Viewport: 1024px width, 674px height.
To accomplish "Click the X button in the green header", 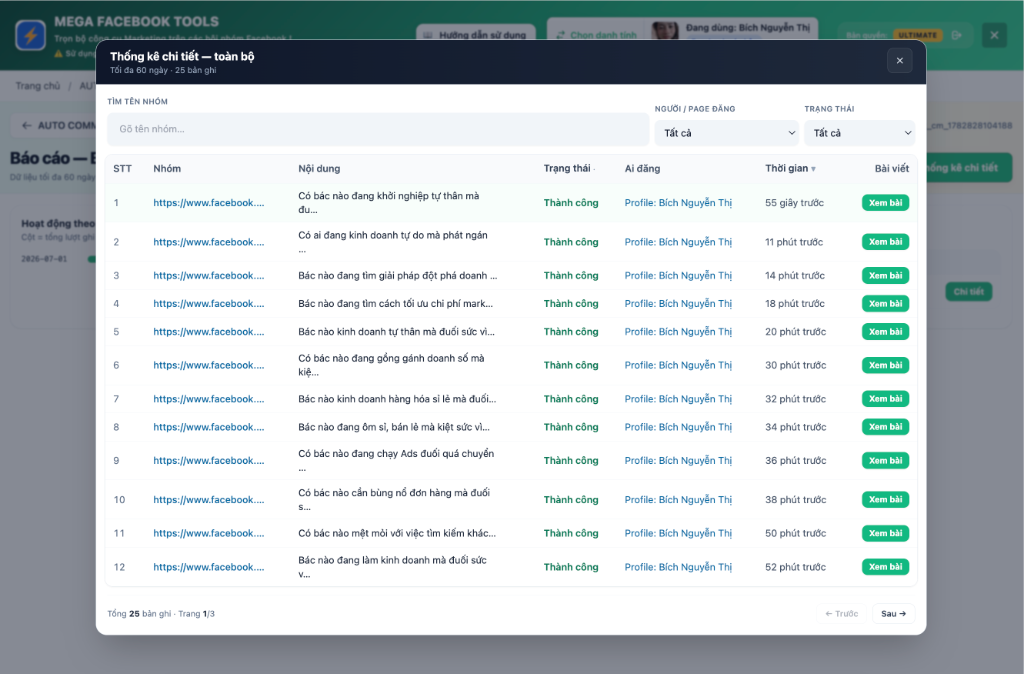I will click(994, 35).
